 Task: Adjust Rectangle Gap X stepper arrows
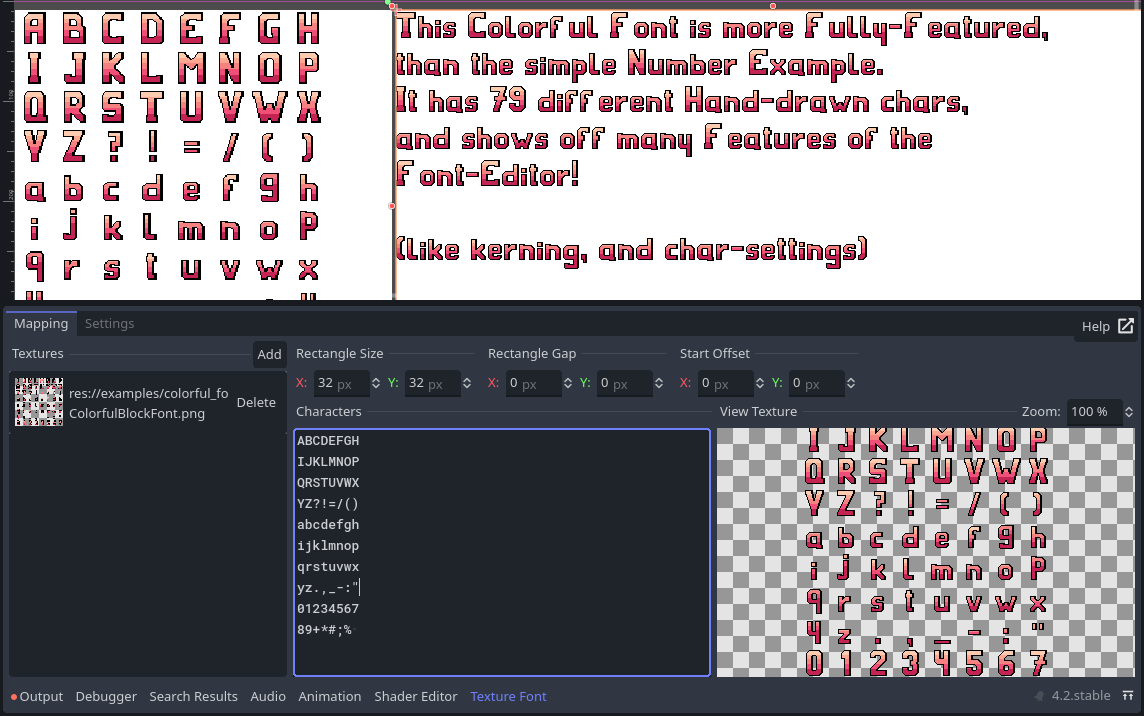pos(568,383)
